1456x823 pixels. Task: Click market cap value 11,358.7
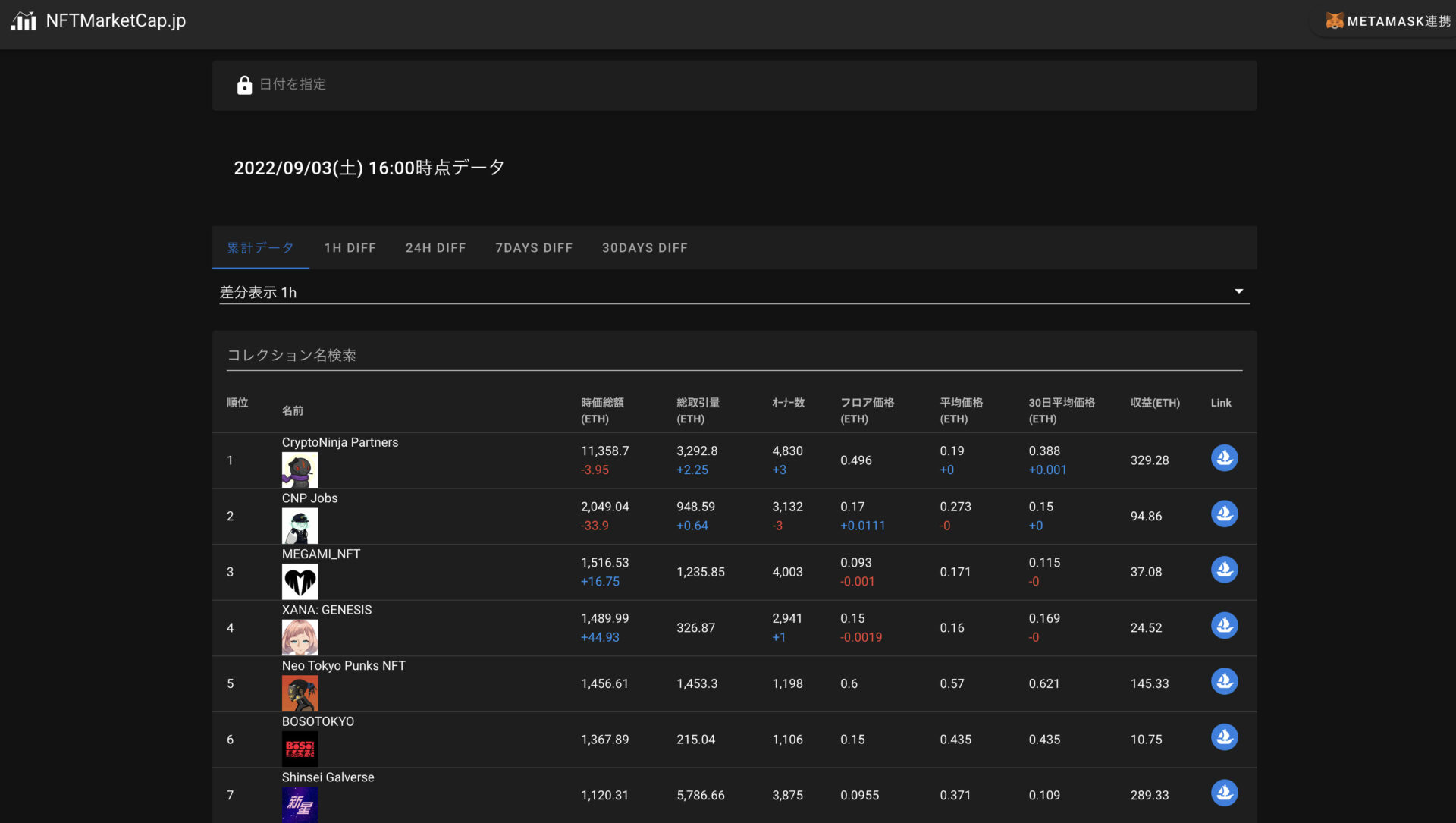[x=604, y=451]
